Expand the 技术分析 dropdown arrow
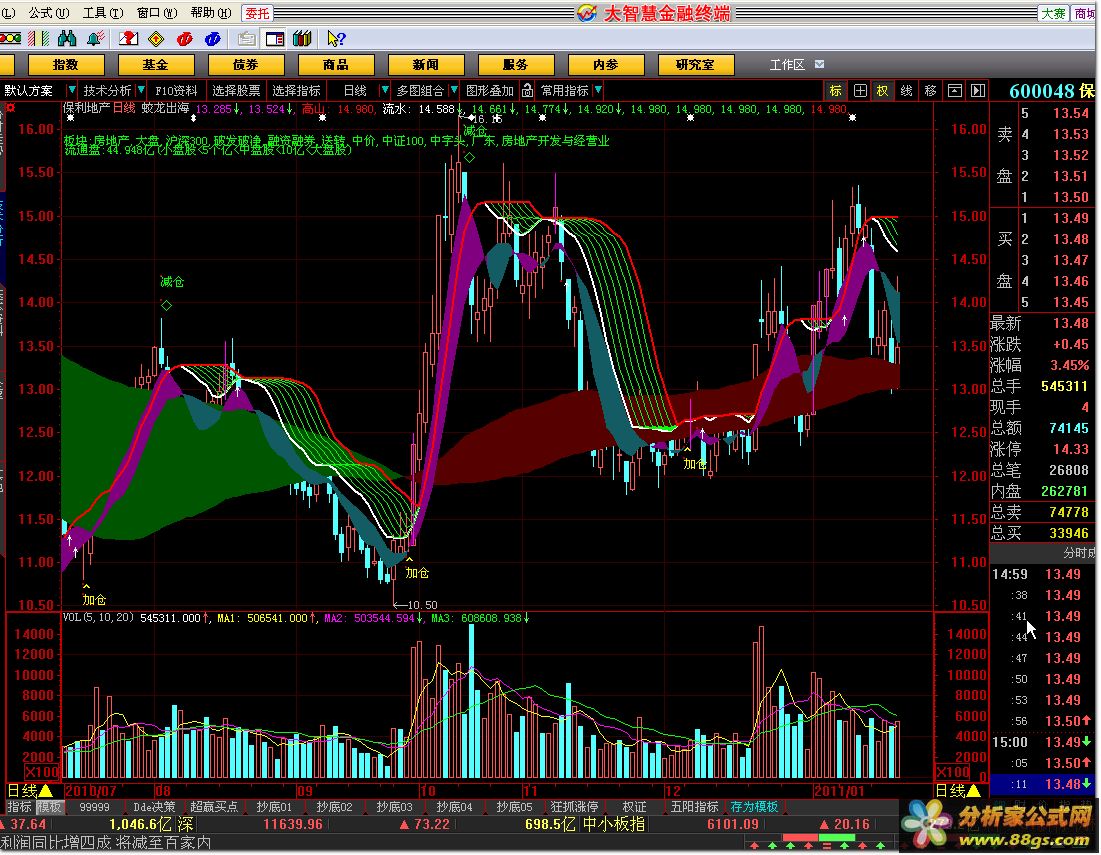 tap(141, 90)
